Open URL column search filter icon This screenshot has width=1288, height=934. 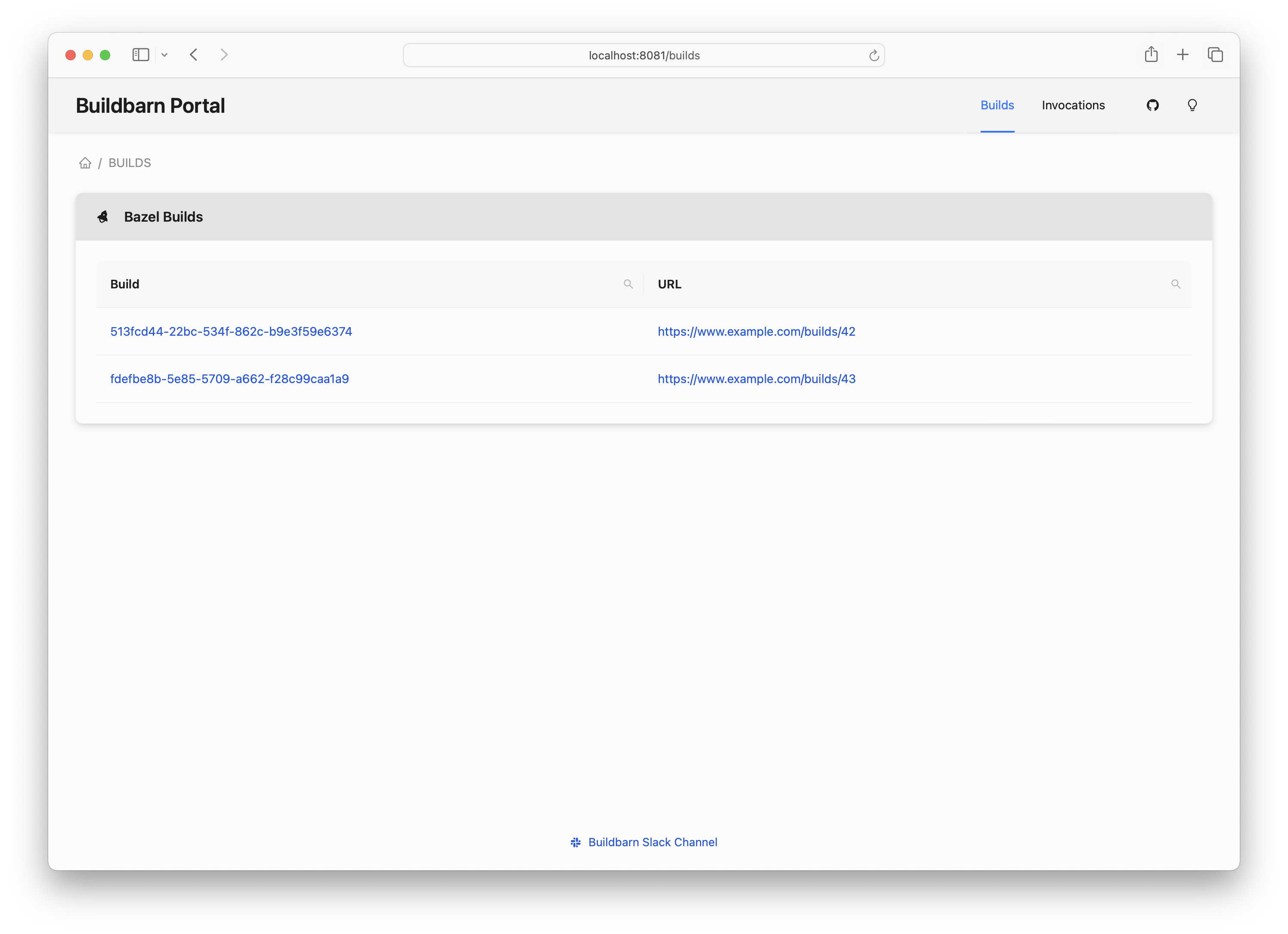1176,284
